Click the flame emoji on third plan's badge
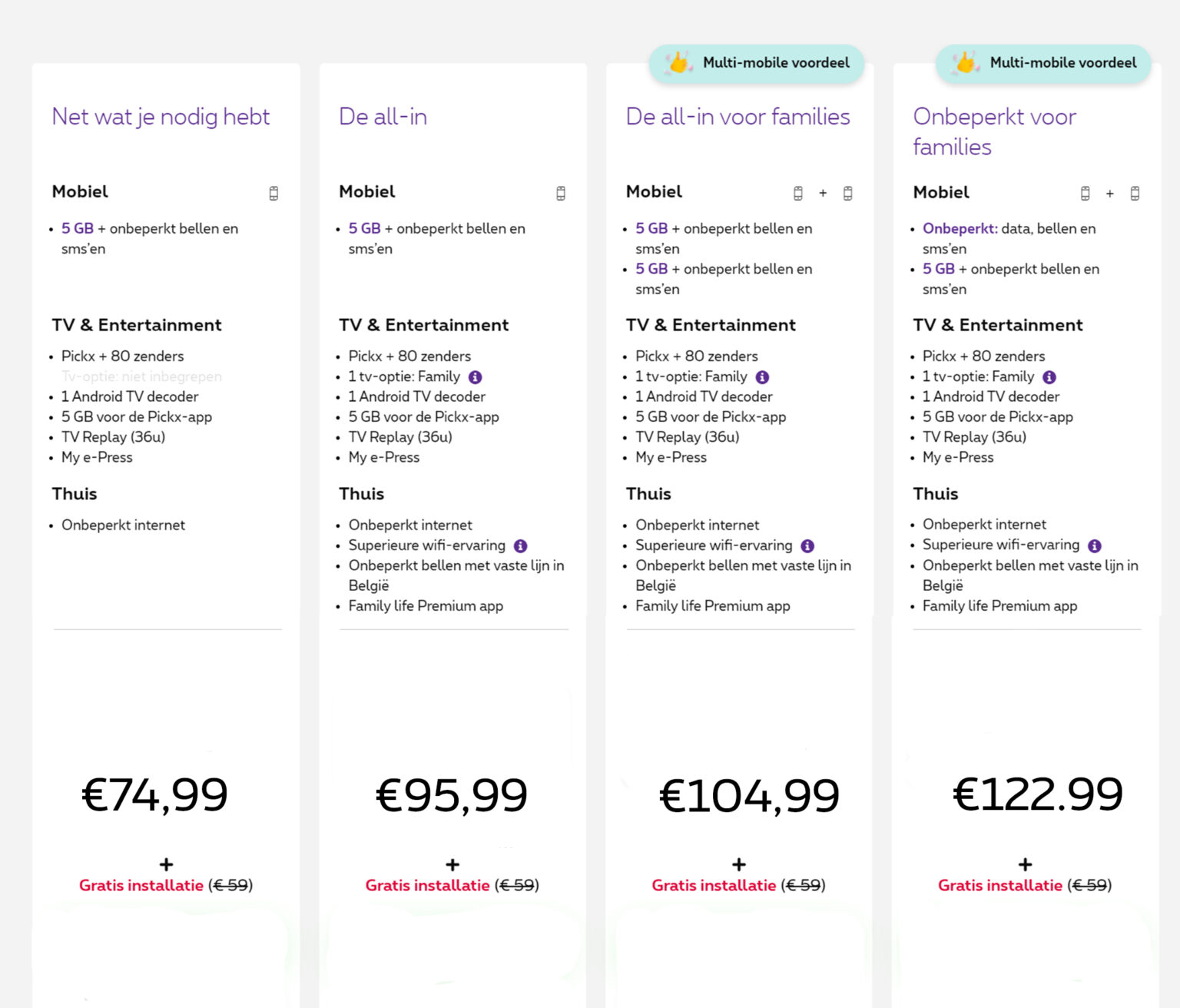 pyautogui.click(x=679, y=63)
